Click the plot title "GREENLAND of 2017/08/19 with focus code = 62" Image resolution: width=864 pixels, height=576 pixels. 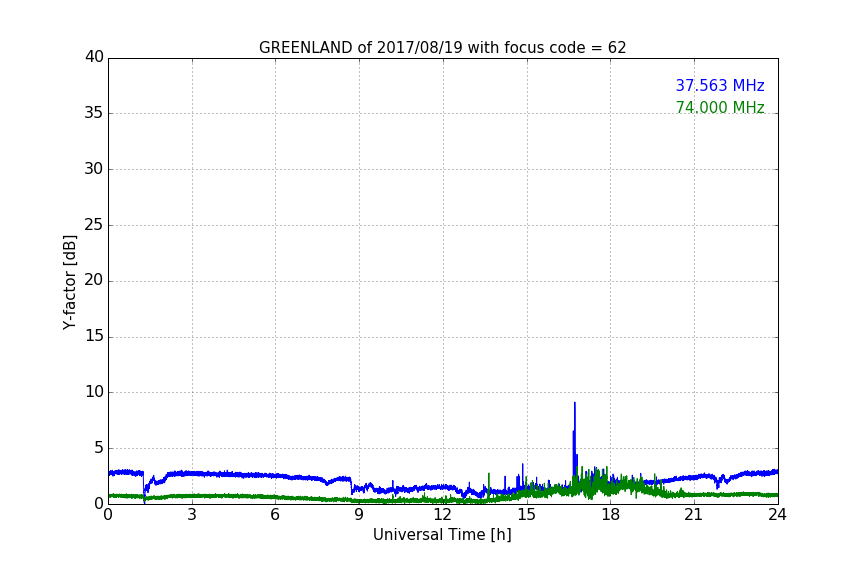[442, 48]
